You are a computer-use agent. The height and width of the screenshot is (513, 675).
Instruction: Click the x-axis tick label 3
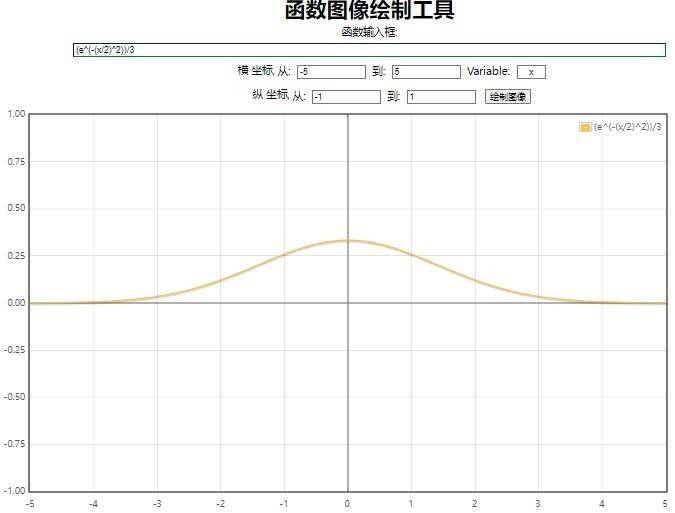(x=538, y=504)
